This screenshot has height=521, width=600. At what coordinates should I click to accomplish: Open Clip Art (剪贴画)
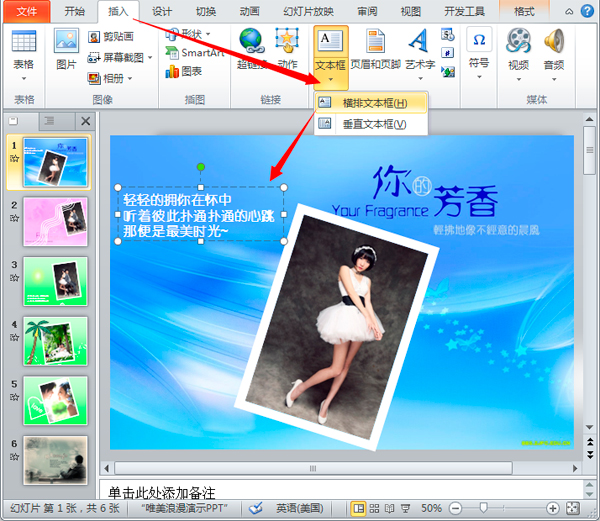pos(111,37)
